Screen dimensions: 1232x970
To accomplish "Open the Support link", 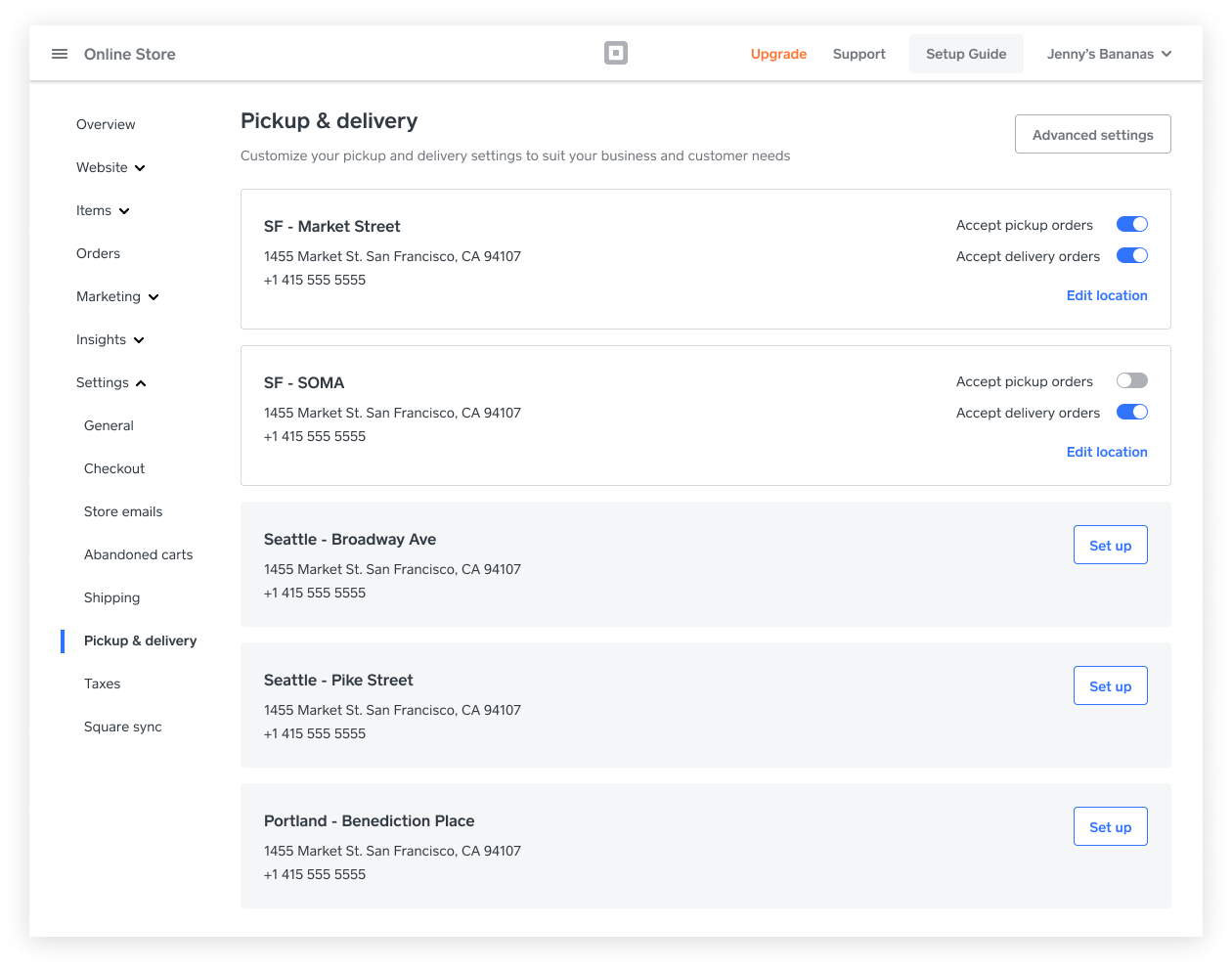I will (859, 54).
